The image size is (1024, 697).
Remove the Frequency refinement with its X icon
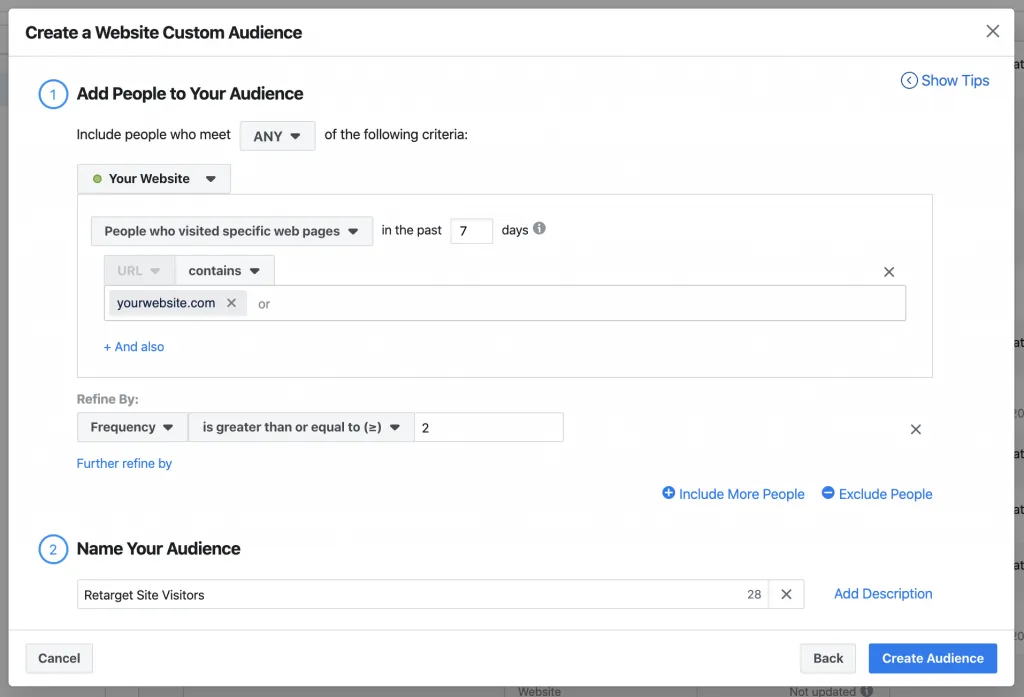[x=916, y=429]
